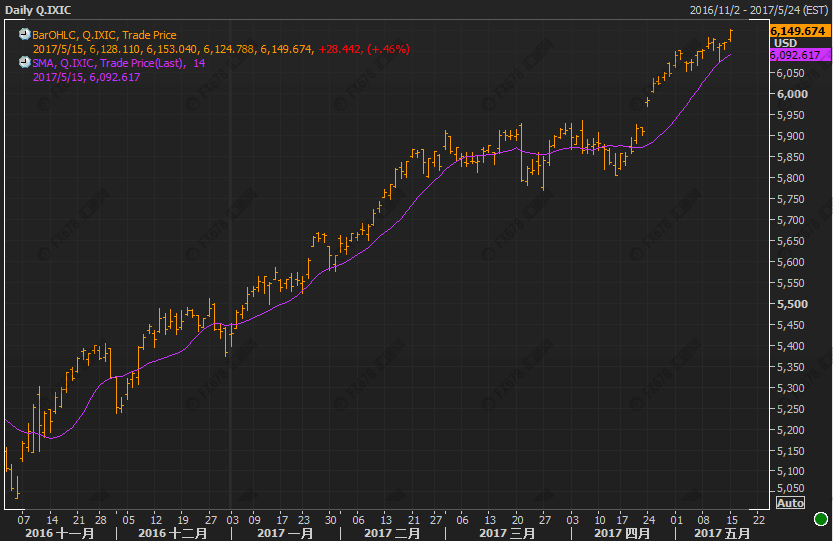
Task: Click the +28.442 change value
Action: coord(340,49)
